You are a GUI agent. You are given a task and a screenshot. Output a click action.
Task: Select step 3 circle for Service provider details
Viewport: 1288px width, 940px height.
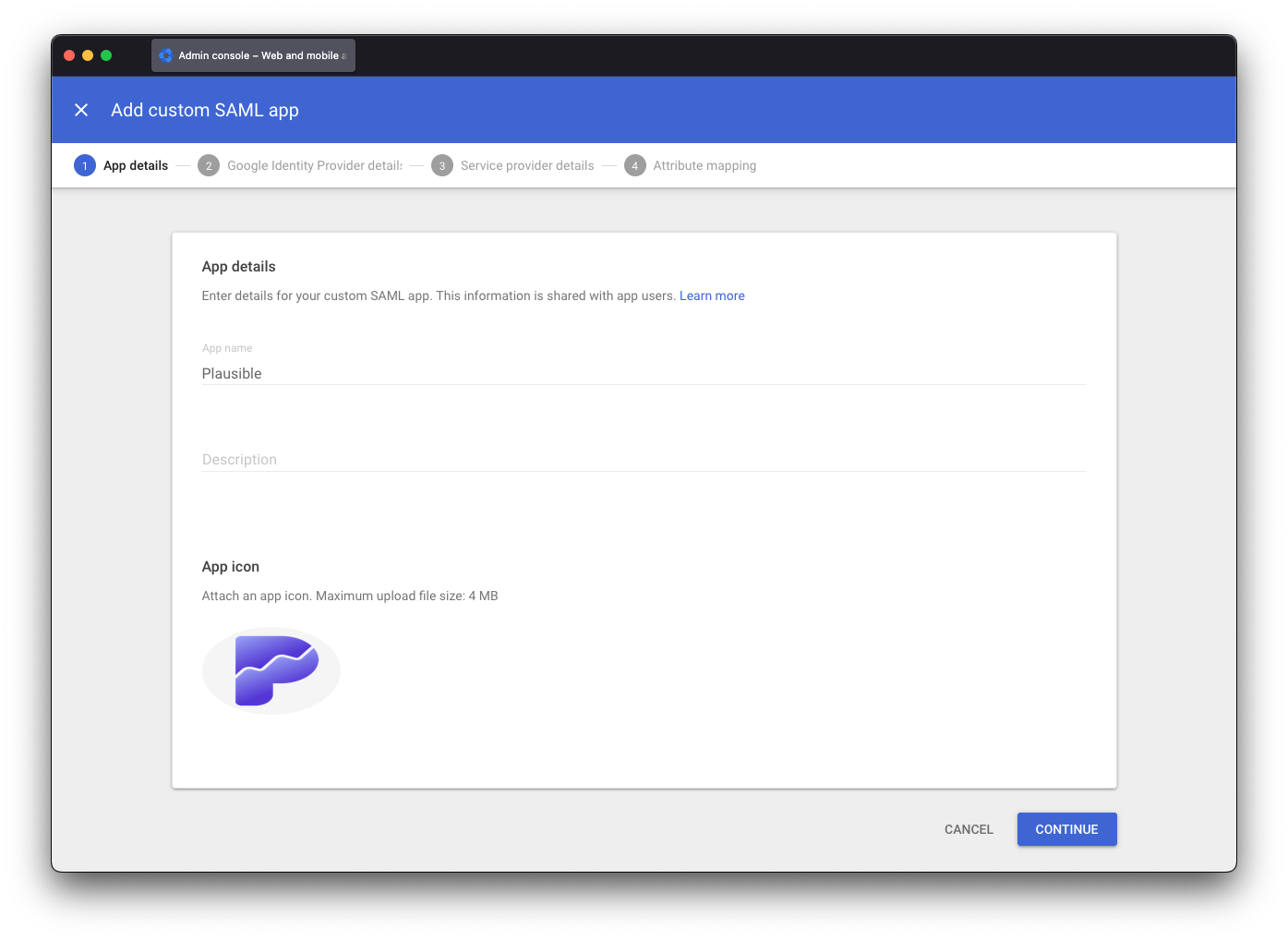tap(441, 165)
